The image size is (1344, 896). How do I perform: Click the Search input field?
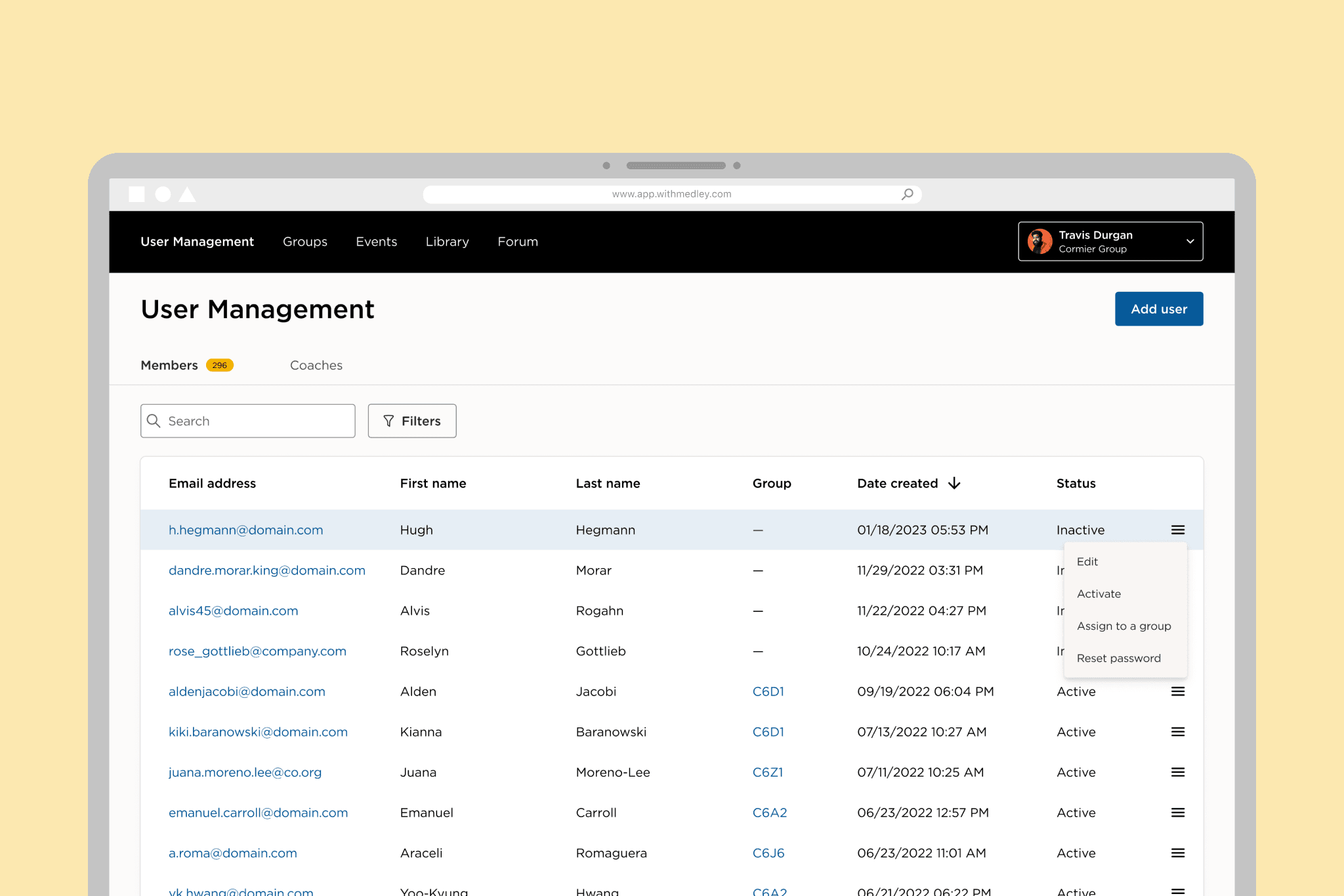pos(247,420)
